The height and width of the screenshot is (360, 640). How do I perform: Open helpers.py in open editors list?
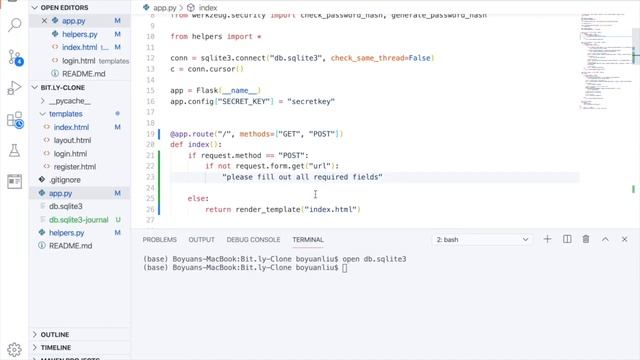[80, 34]
